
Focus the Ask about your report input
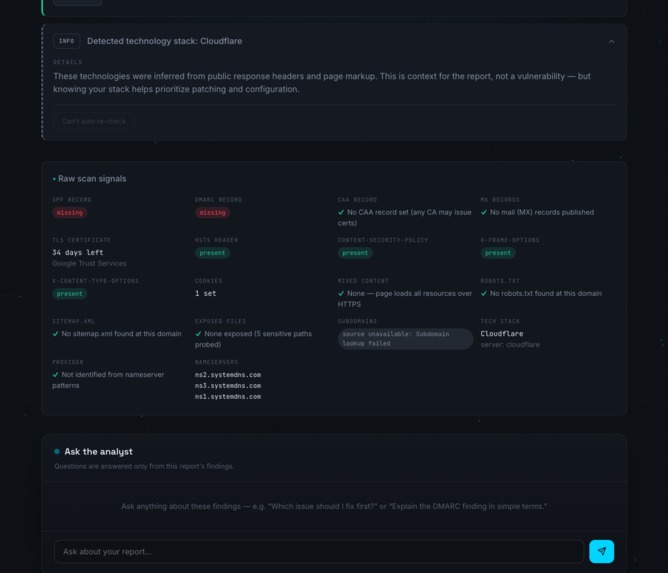[319, 552]
